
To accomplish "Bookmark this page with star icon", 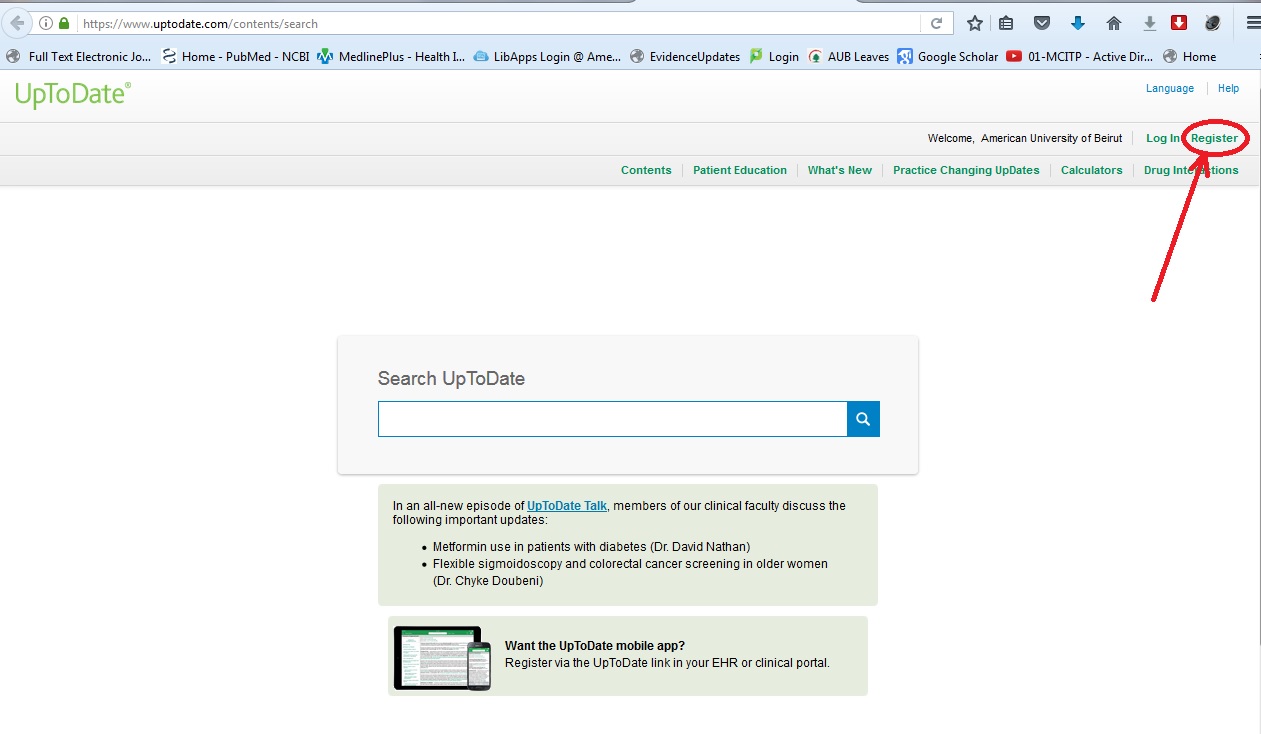I will 975,23.
